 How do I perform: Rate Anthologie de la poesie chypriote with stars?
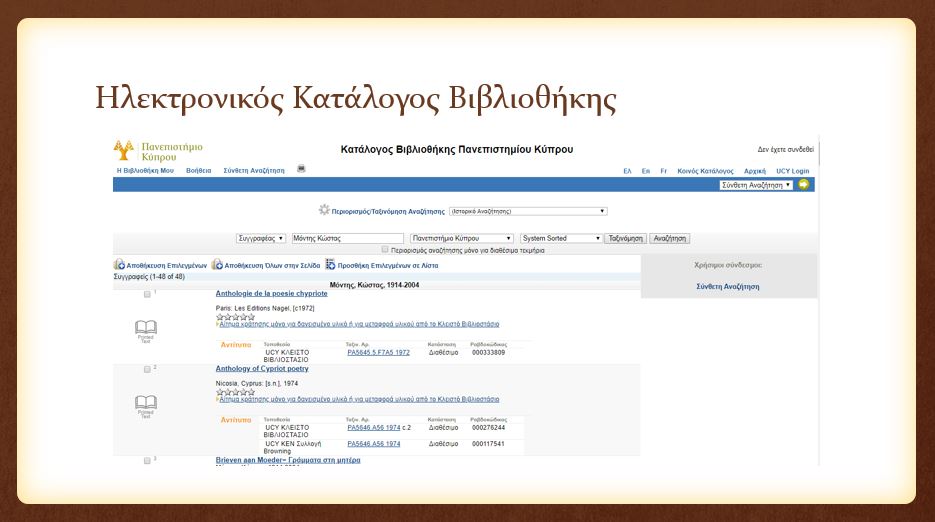236,317
